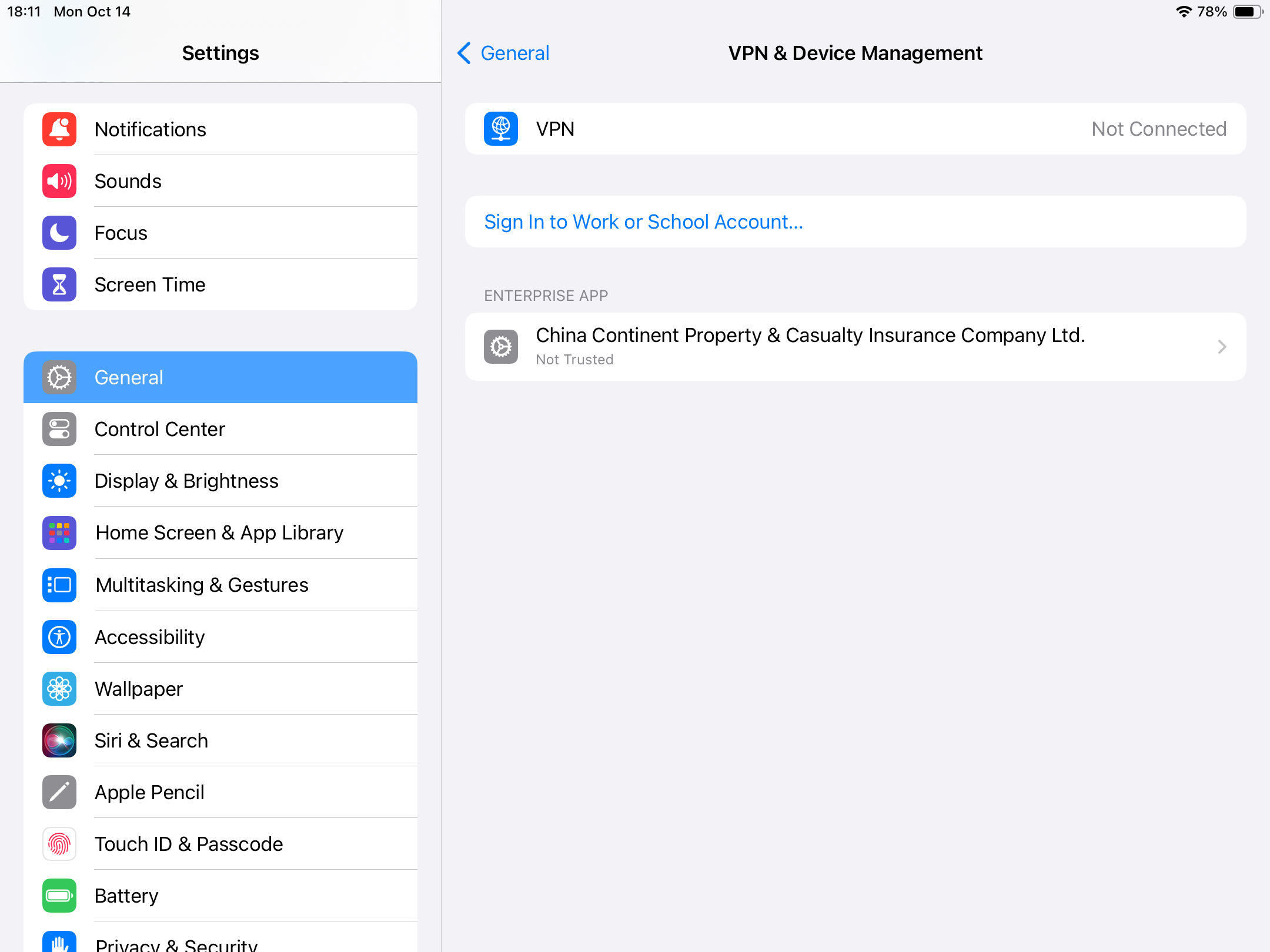
Task: Tap the Accessibility figure icon
Action: point(59,637)
